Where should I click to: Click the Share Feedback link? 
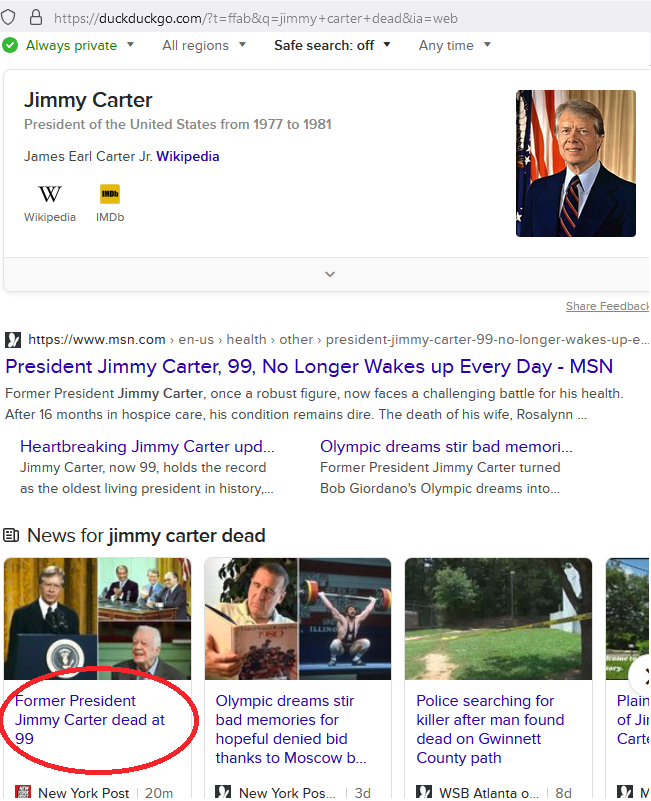coord(607,306)
